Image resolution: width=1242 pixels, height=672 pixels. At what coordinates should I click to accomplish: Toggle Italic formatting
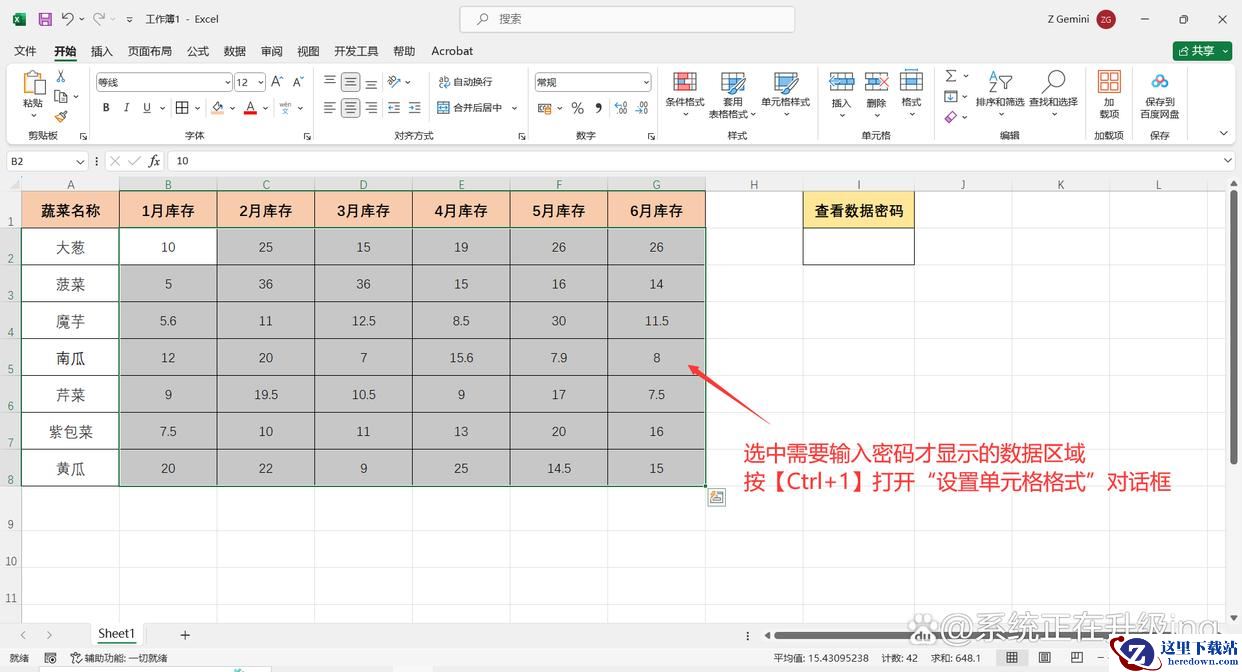pos(127,108)
